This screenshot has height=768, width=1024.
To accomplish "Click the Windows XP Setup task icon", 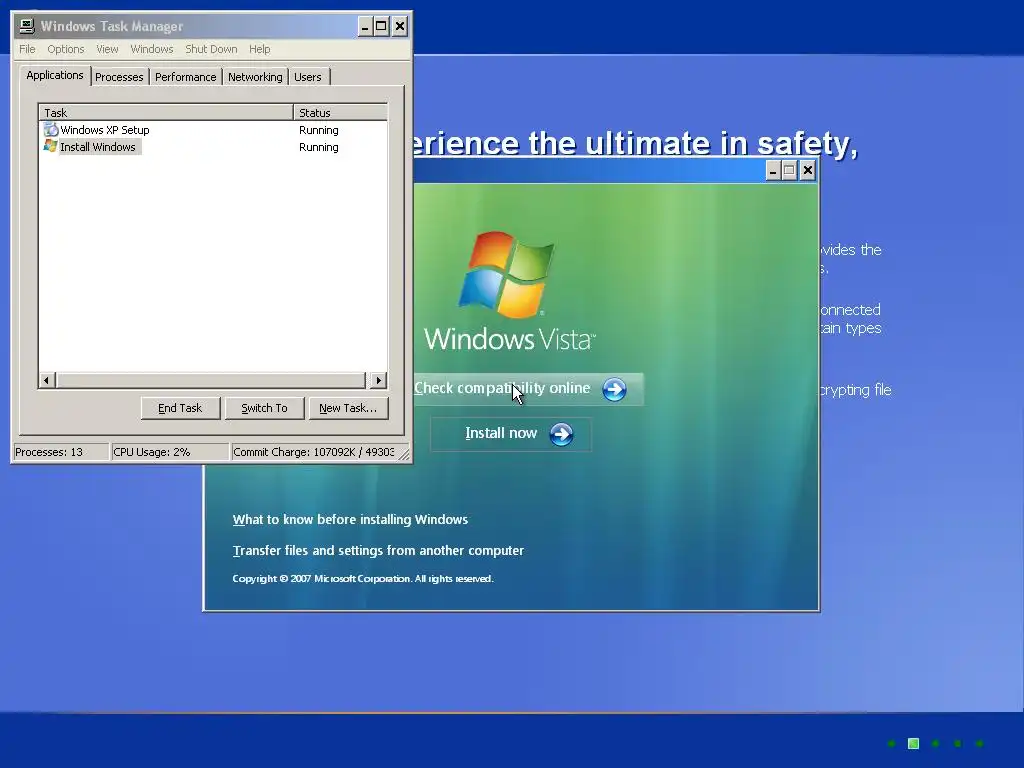I will click(x=50, y=129).
